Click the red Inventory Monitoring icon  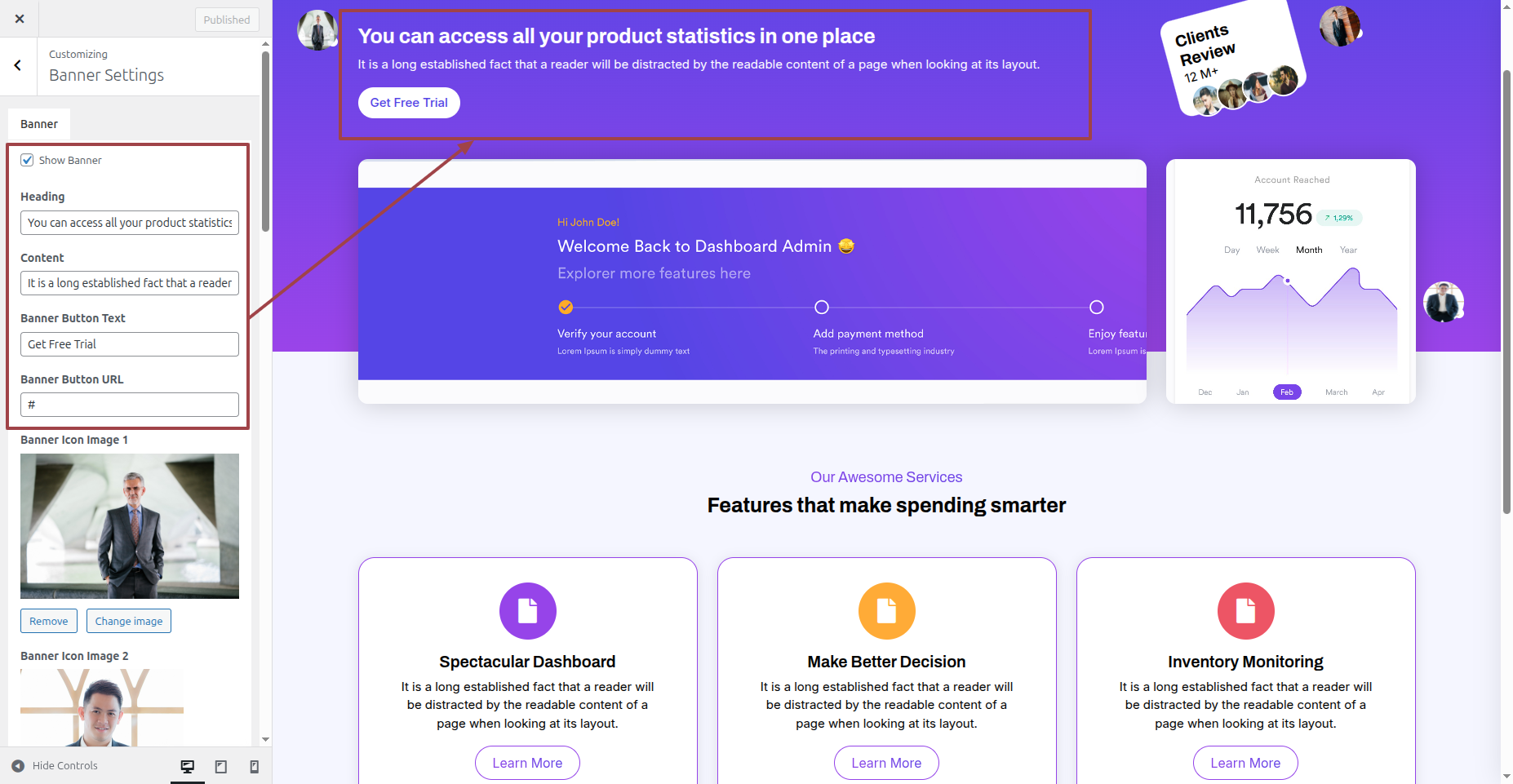point(1245,611)
